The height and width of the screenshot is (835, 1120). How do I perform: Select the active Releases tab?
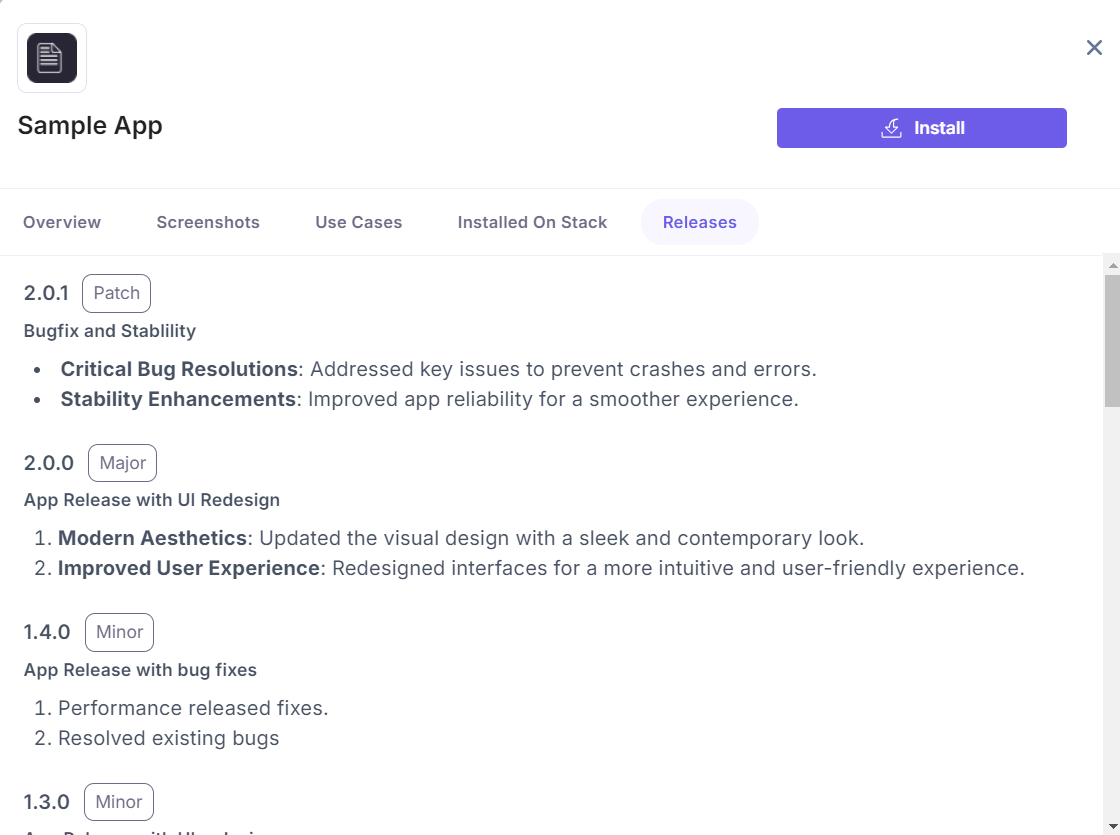(700, 222)
